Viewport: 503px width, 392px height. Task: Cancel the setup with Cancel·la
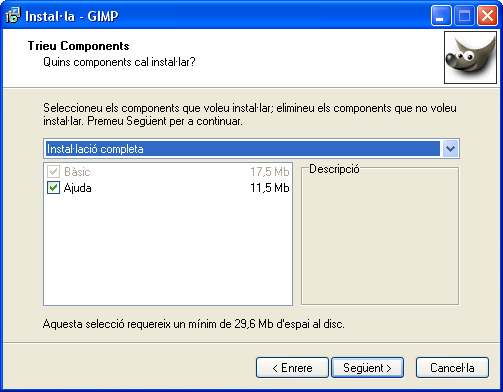point(452,368)
